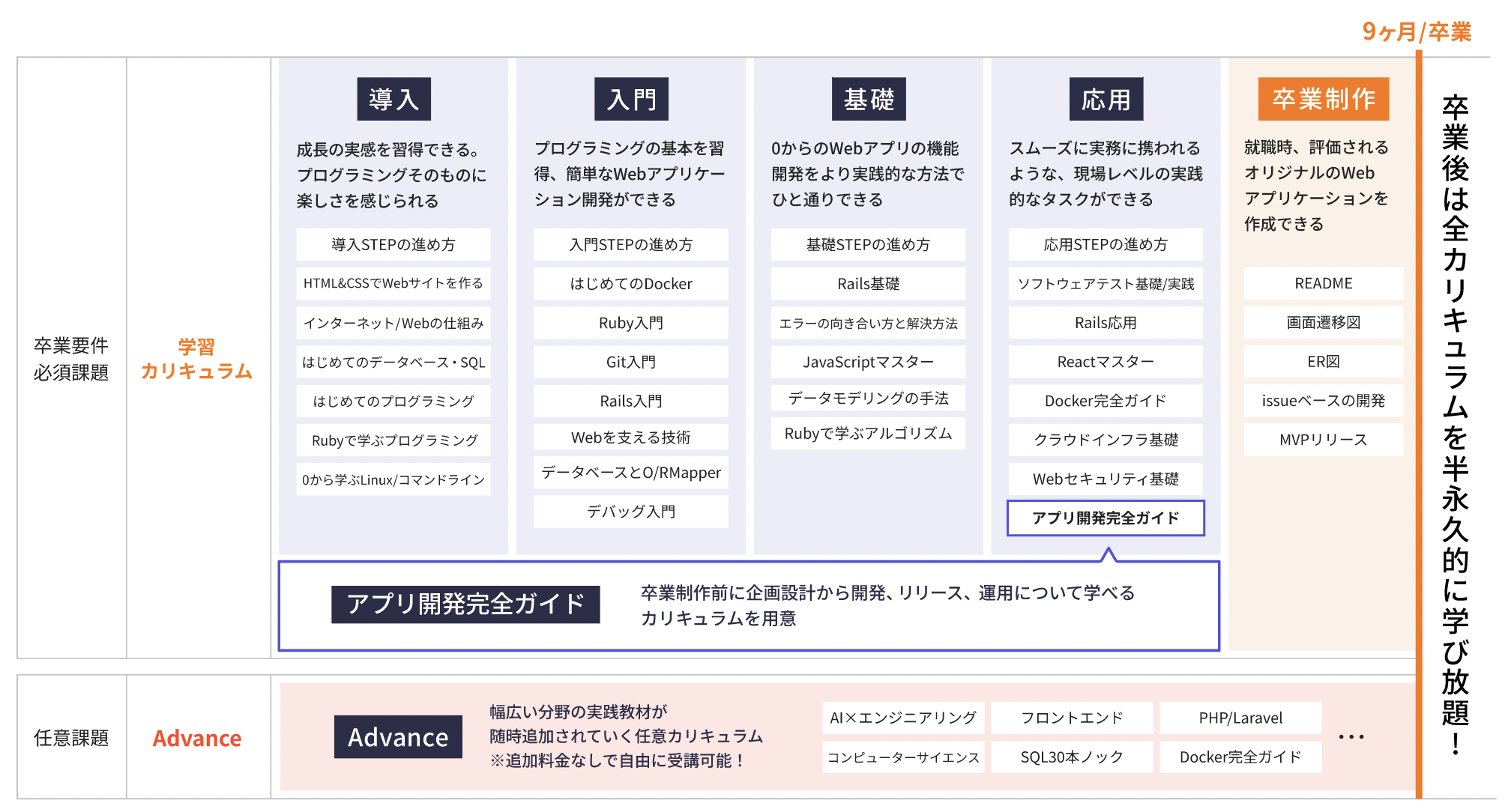This screenshot has height=812, width=1511.
Task: Click the Ruby入門 course item
Action: (631, 323)
